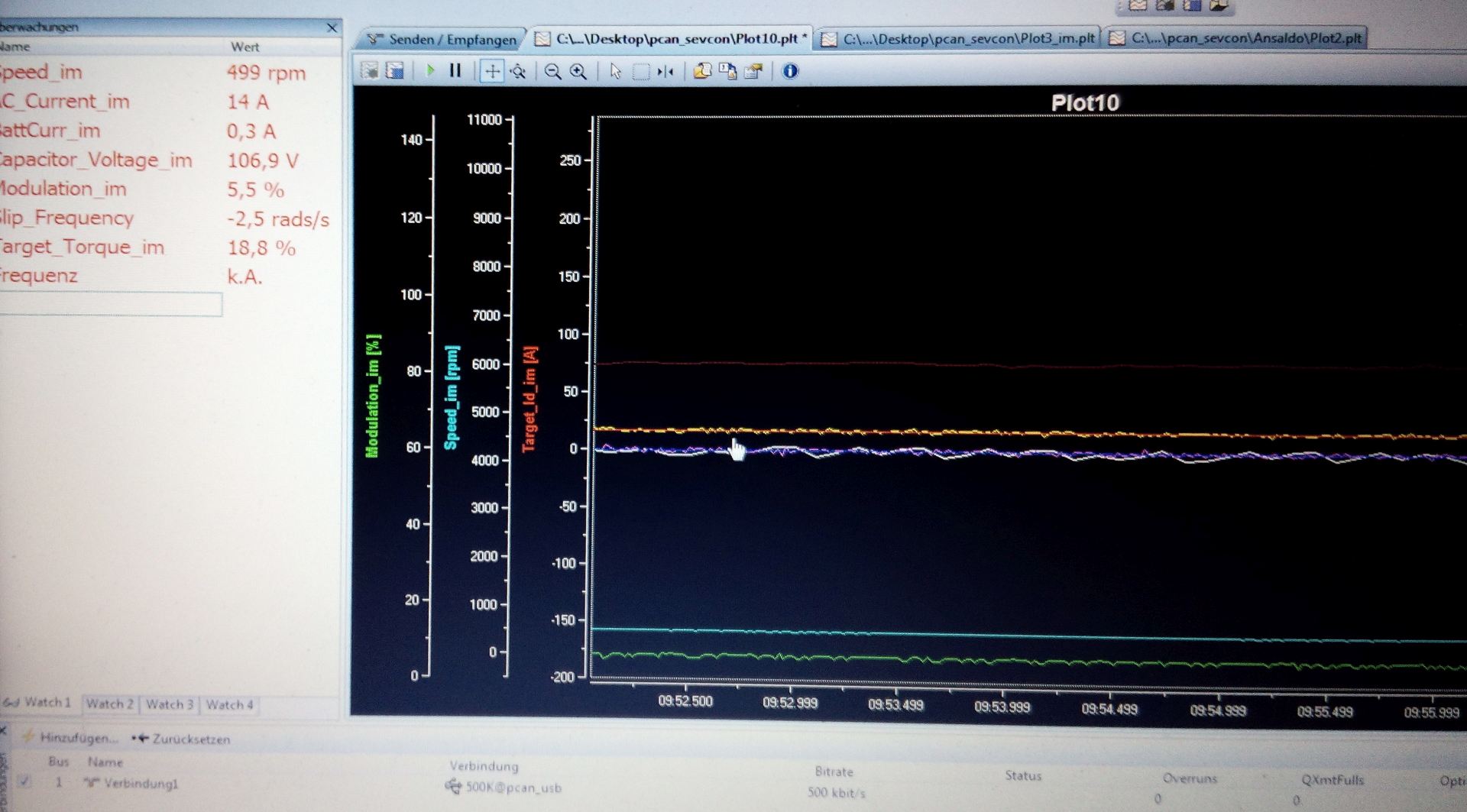Click the zoom out magnifier icon
This screenshot has width=1467, height=812.
(552, 72)
